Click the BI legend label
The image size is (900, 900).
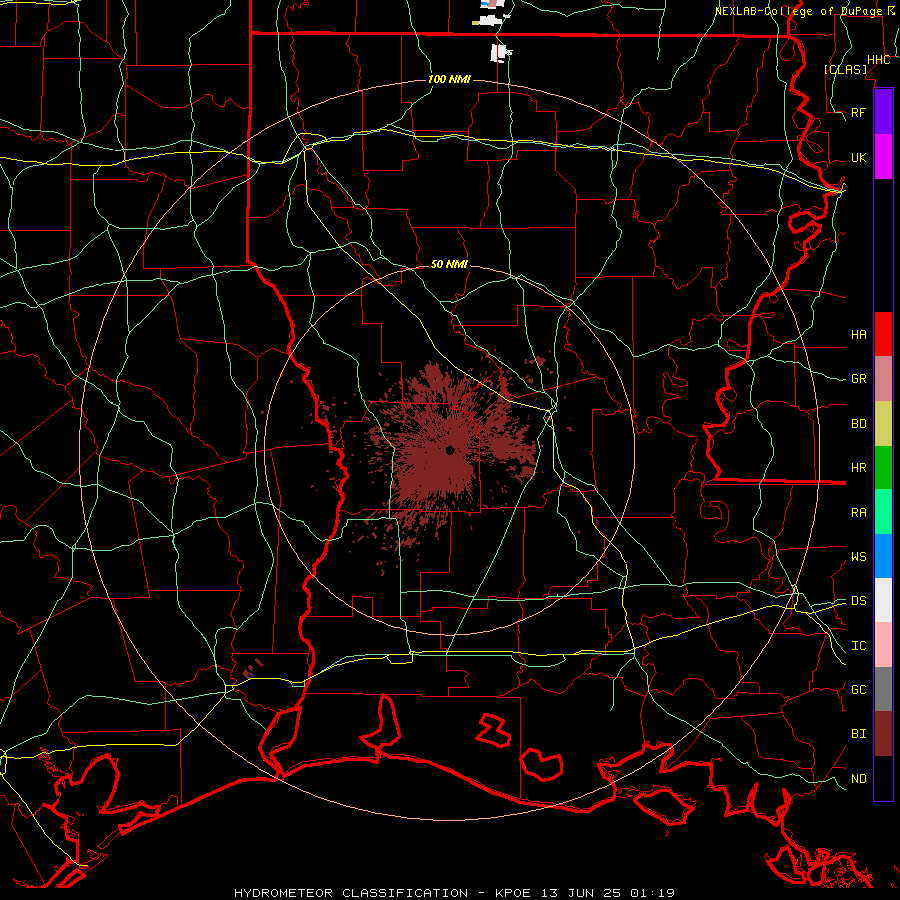click(x=859, y=734)
